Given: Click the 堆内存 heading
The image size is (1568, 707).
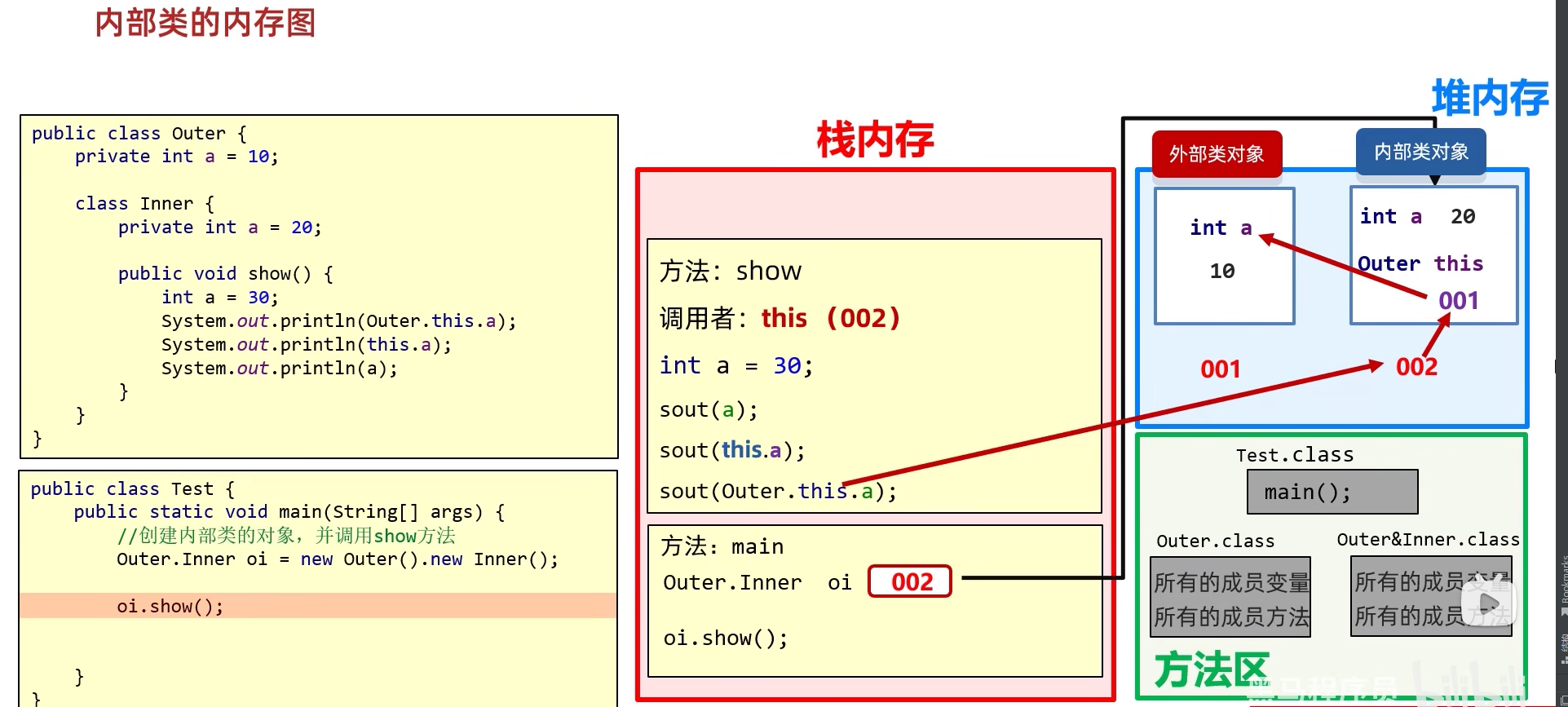Looking at the screenshot, I should [1490, 99].
